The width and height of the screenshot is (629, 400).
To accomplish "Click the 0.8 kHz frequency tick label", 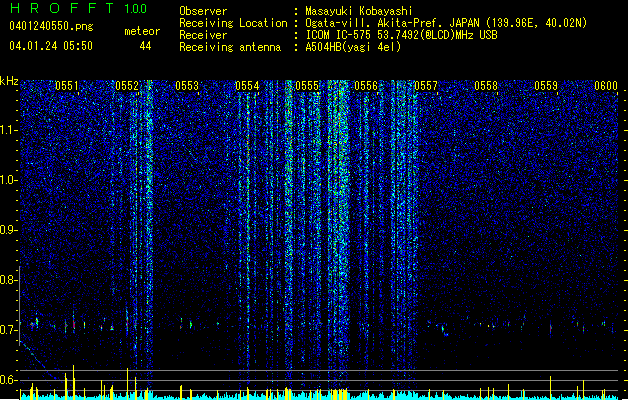I will coord(9,280).
